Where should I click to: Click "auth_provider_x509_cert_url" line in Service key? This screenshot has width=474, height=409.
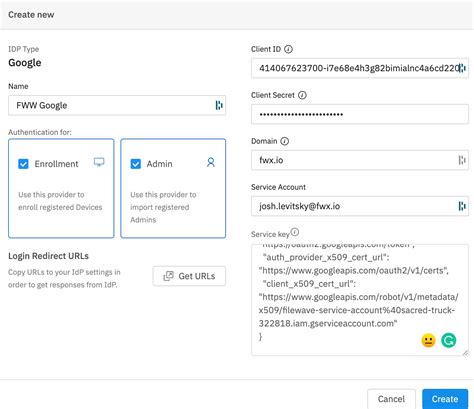(x=326, y=258)
